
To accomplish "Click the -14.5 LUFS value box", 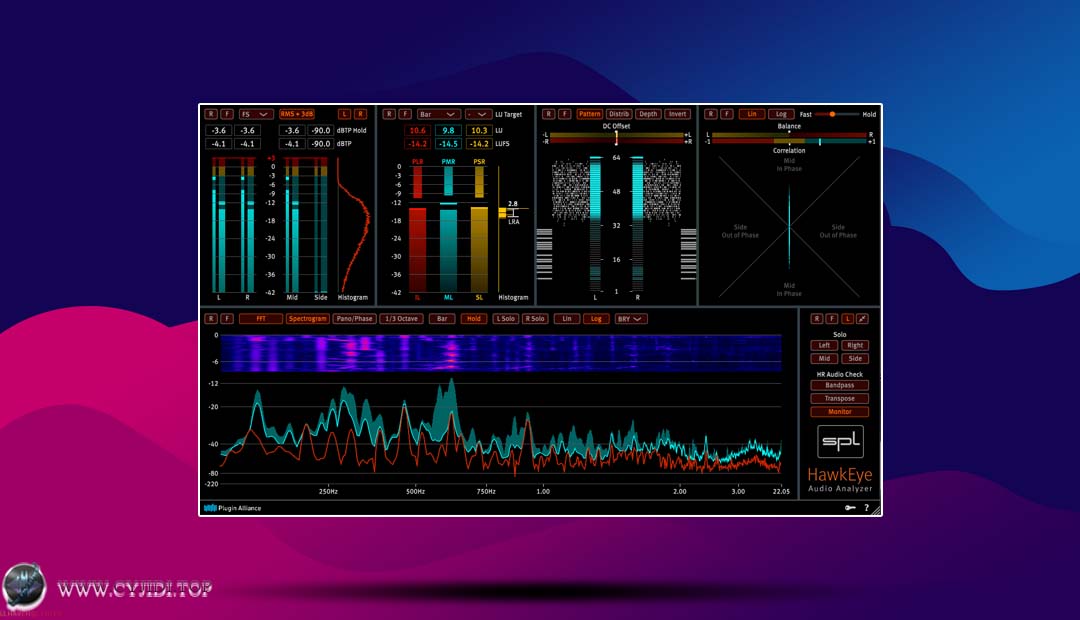I will tap(448, 143).
